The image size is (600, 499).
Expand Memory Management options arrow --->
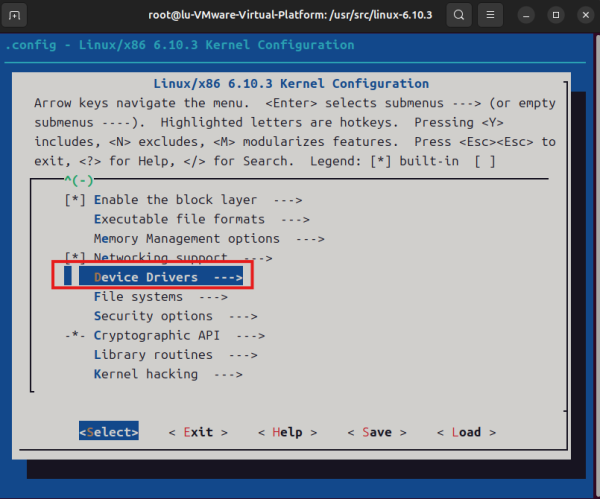(x=310, y=239)
